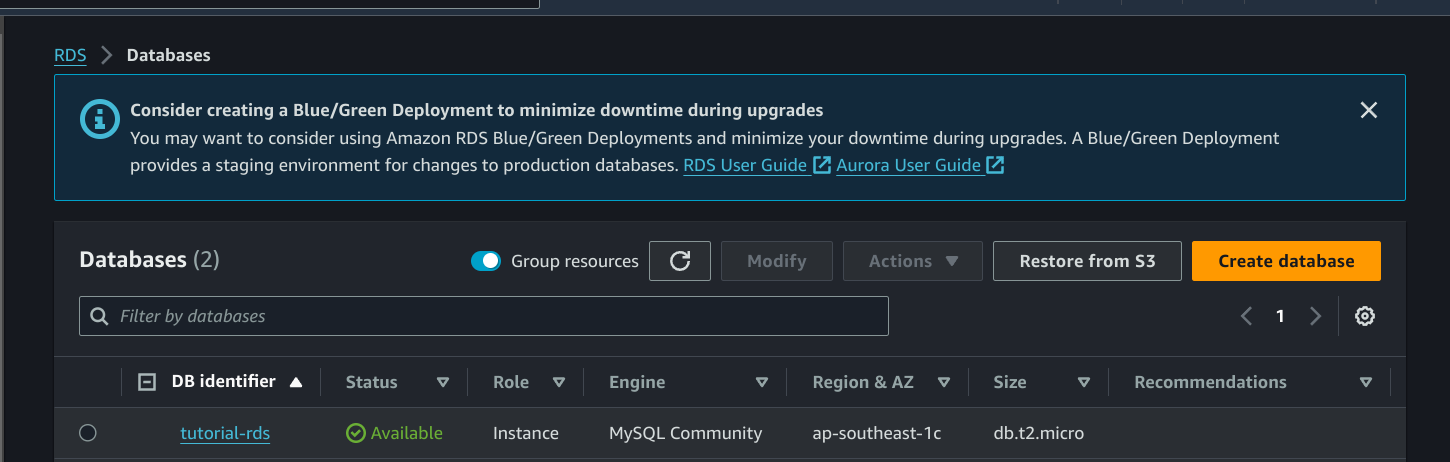
Task: Sort by DB identifier ascending arrow
Action: (295, 382)
